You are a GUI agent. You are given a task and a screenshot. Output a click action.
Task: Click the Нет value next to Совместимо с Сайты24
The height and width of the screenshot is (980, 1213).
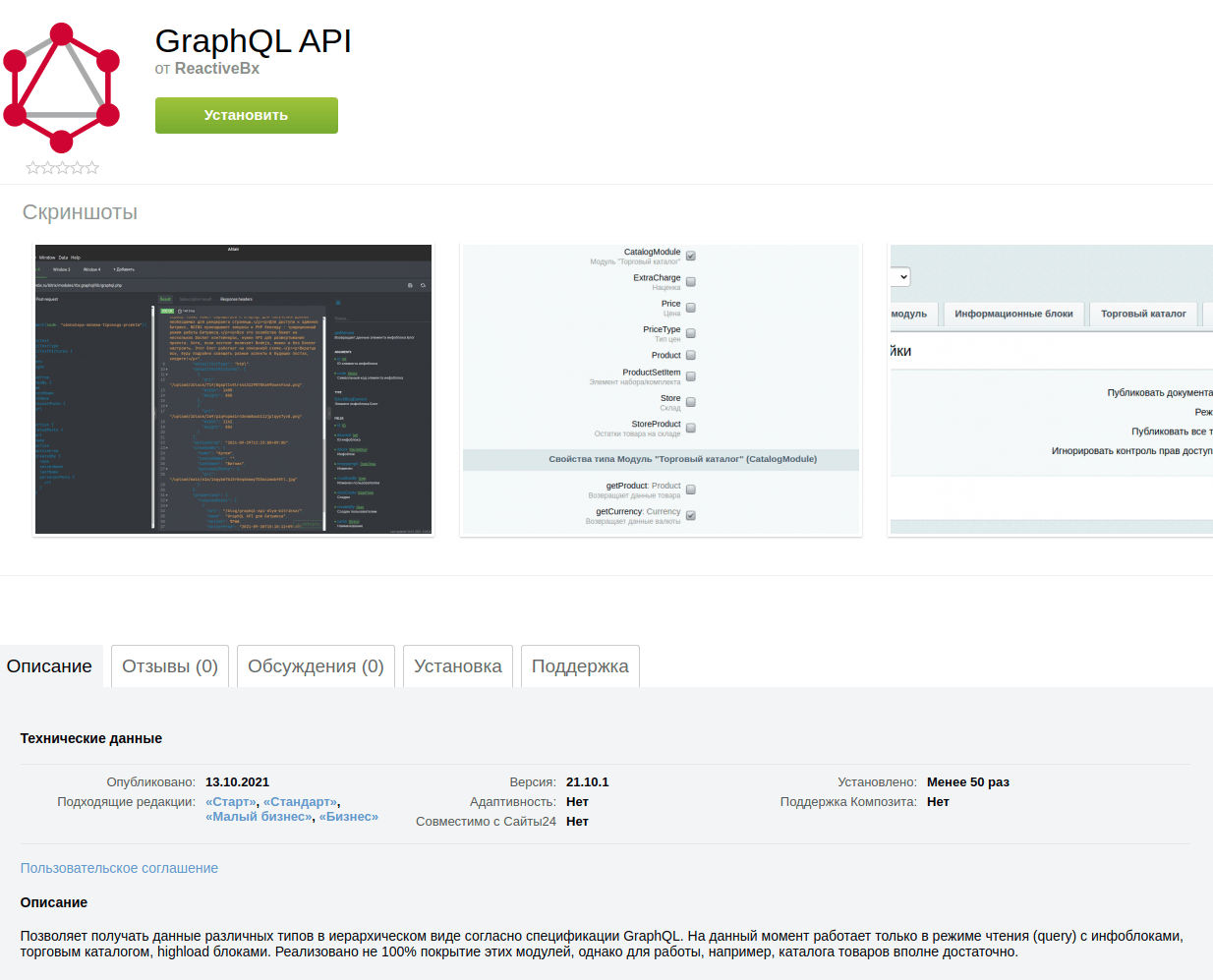click(x=577, y=822)
